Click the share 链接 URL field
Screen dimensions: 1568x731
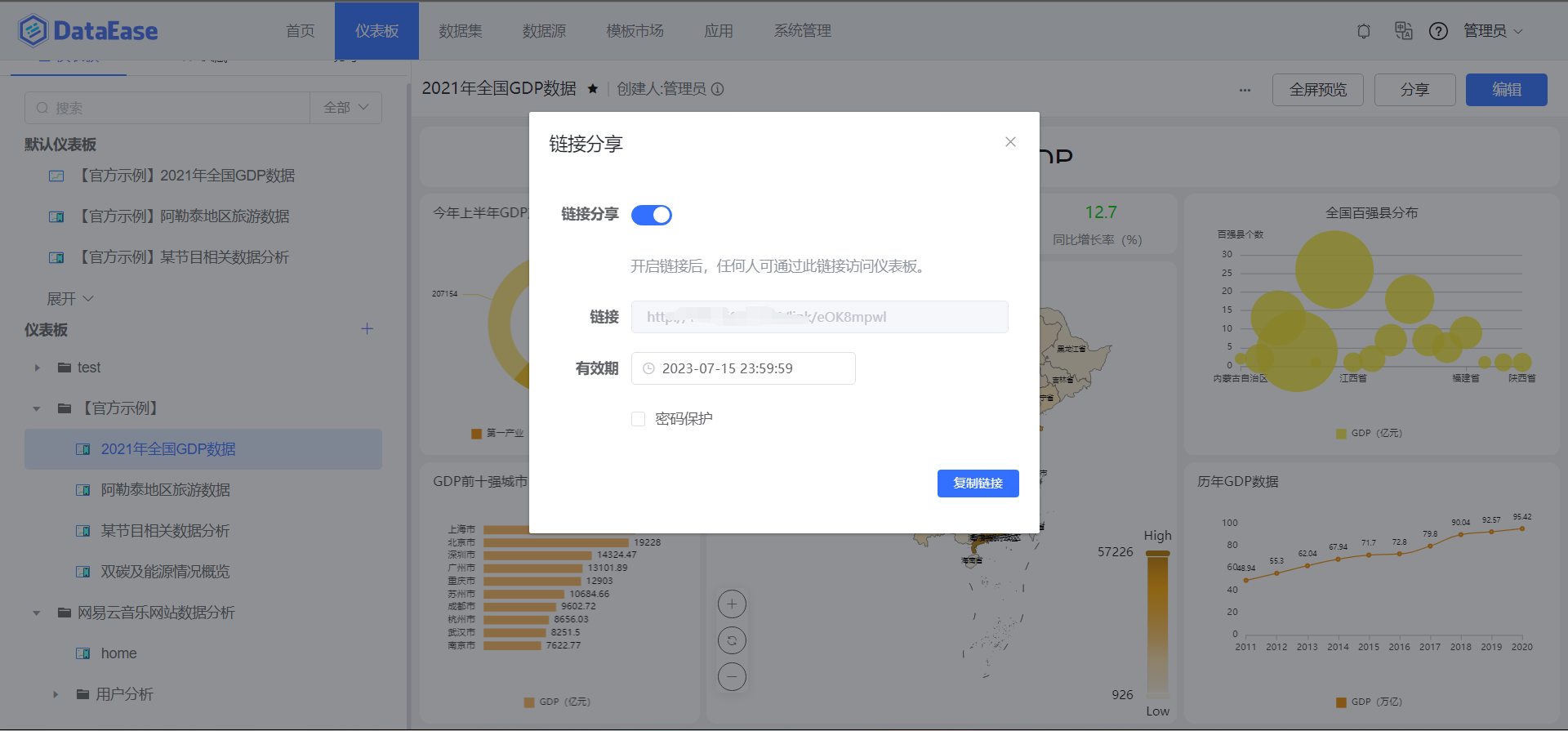coord(819,317)
